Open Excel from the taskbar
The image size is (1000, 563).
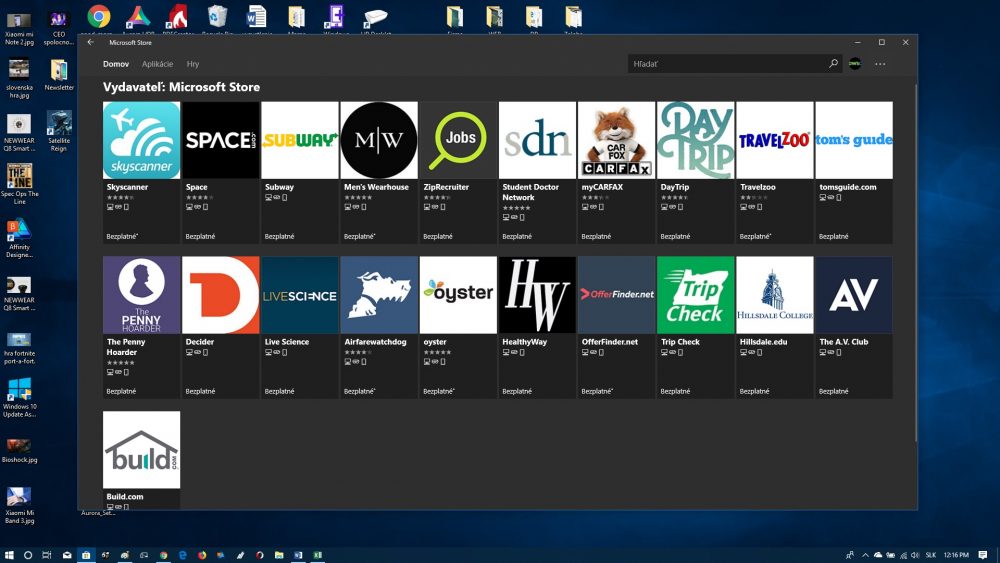tap(317, 555)
